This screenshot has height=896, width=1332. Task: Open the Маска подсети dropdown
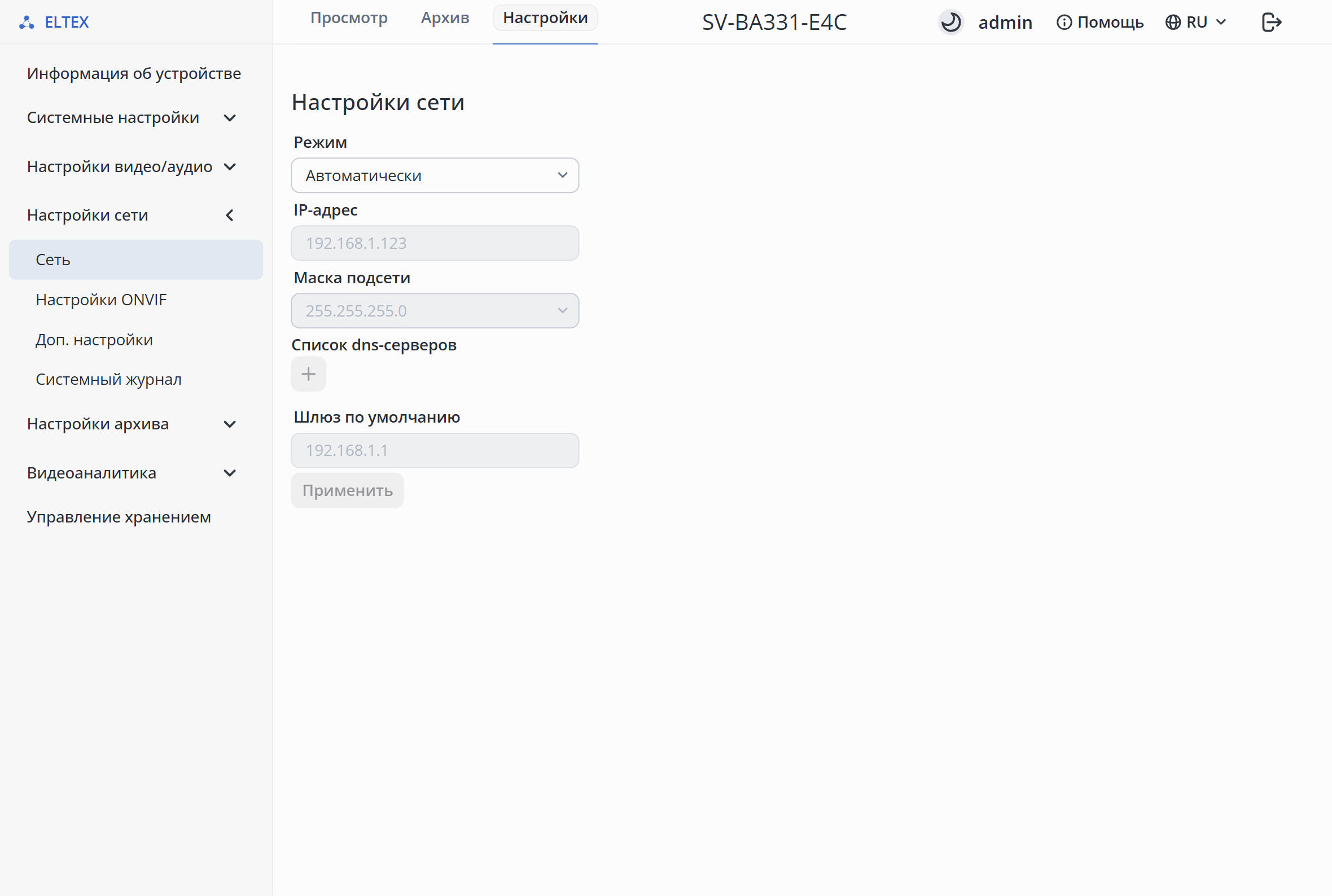point(435,311)
